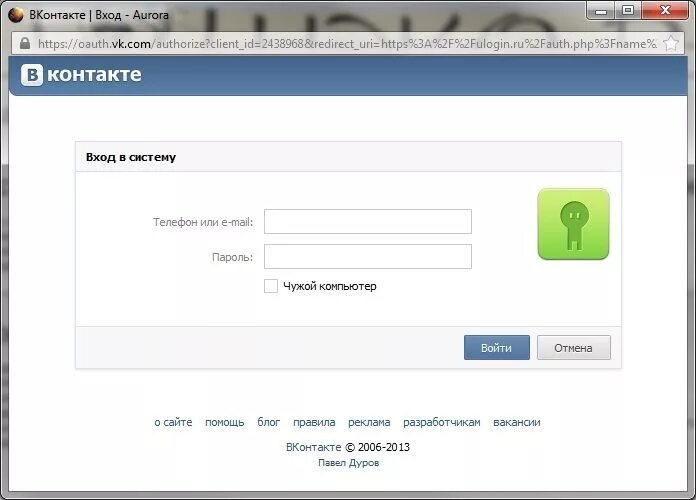The width and height of the screenshot is (696, 500).
Task: Bookmark the page with the star icon
Action: tap(671, 43)
